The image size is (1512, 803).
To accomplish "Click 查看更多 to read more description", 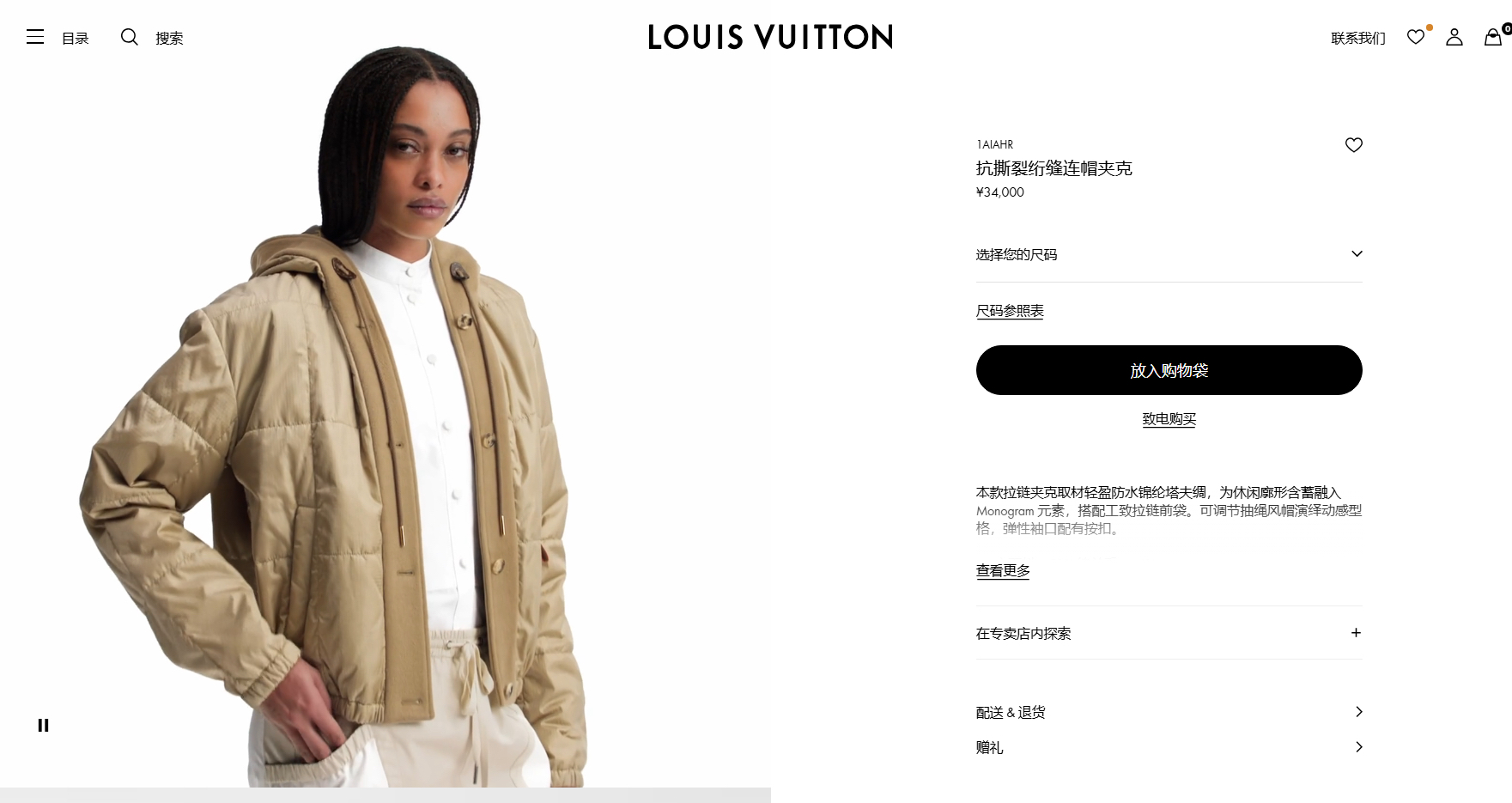I will coord(1003,570).
